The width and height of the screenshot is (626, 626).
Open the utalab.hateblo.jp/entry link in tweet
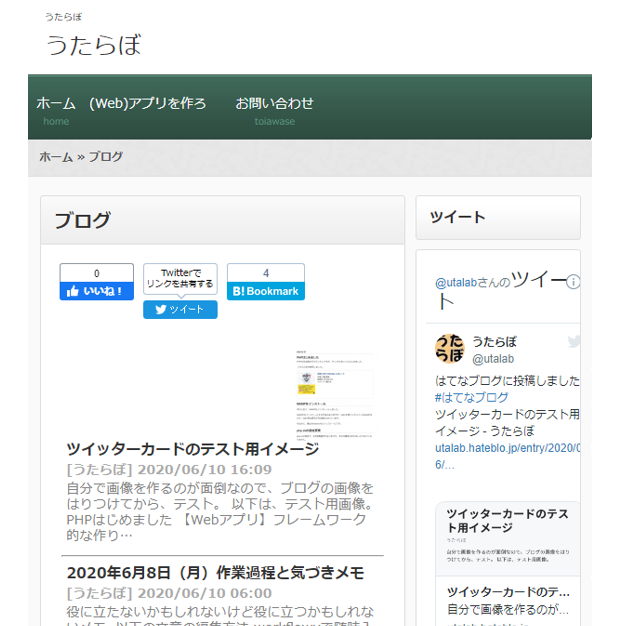(x=507, y=456)
